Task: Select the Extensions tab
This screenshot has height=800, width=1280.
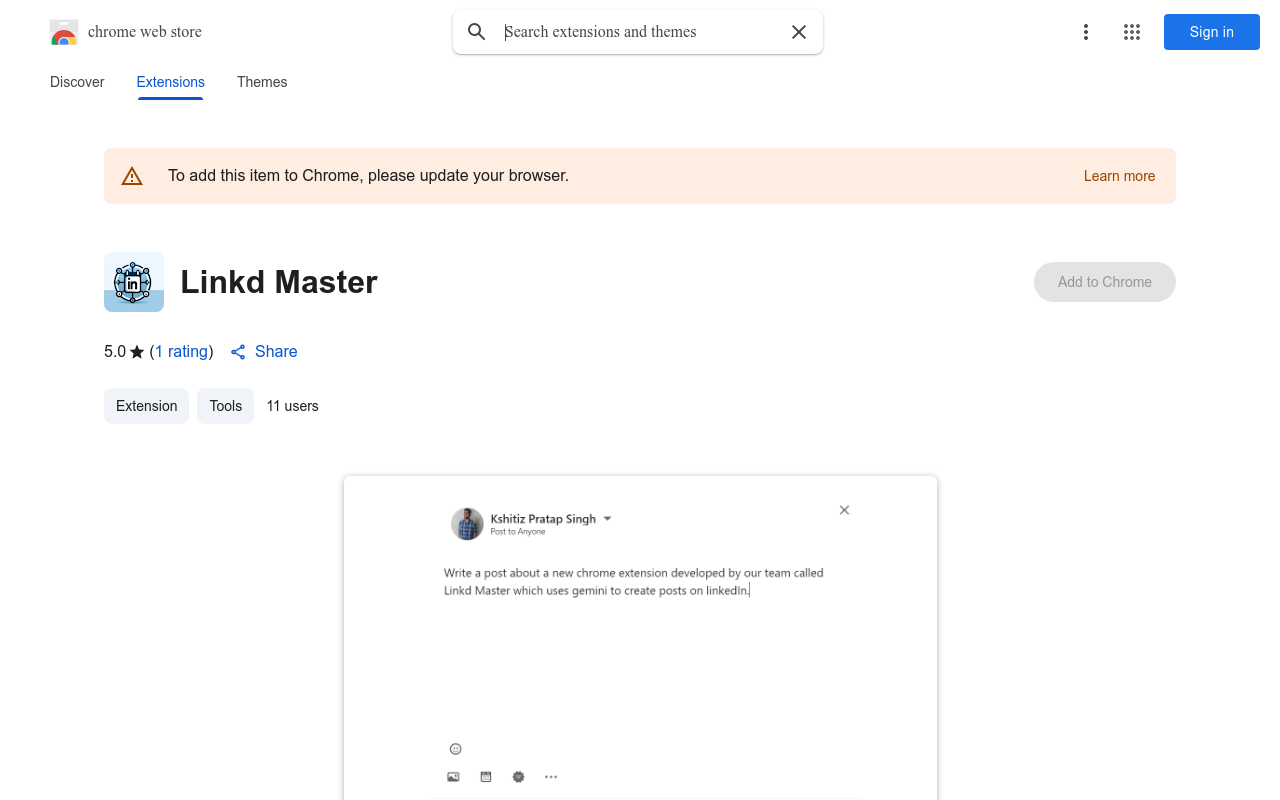Action: coord(171,82)
